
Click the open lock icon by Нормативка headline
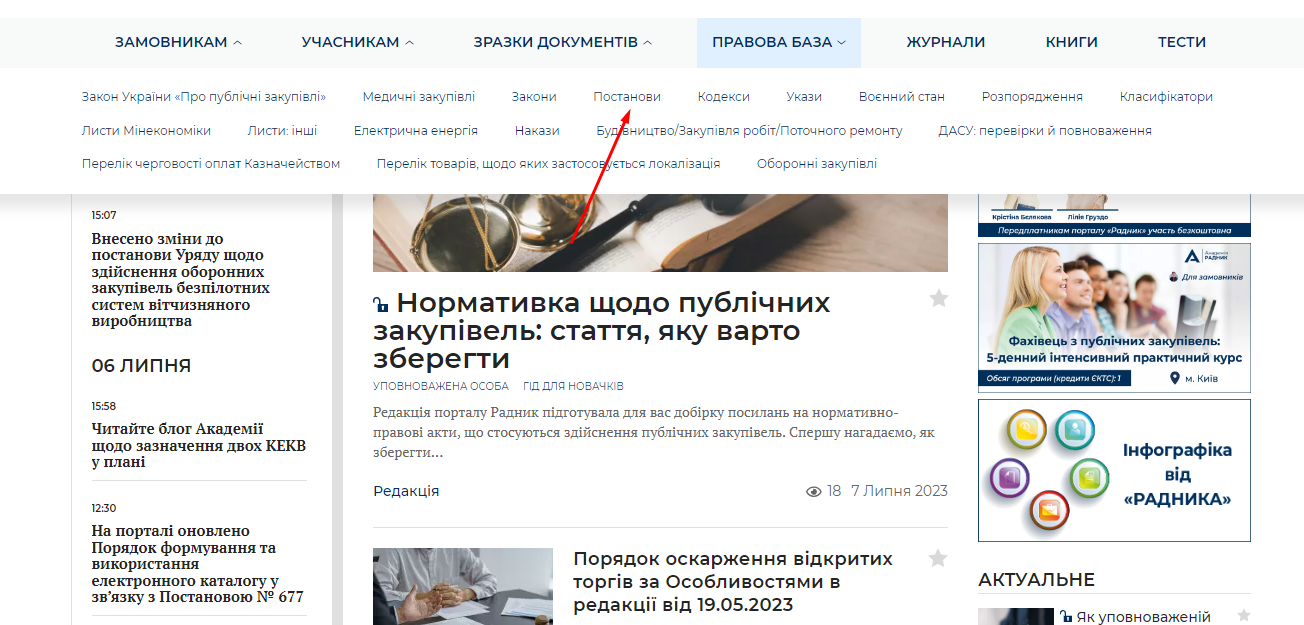click(380, 304)
